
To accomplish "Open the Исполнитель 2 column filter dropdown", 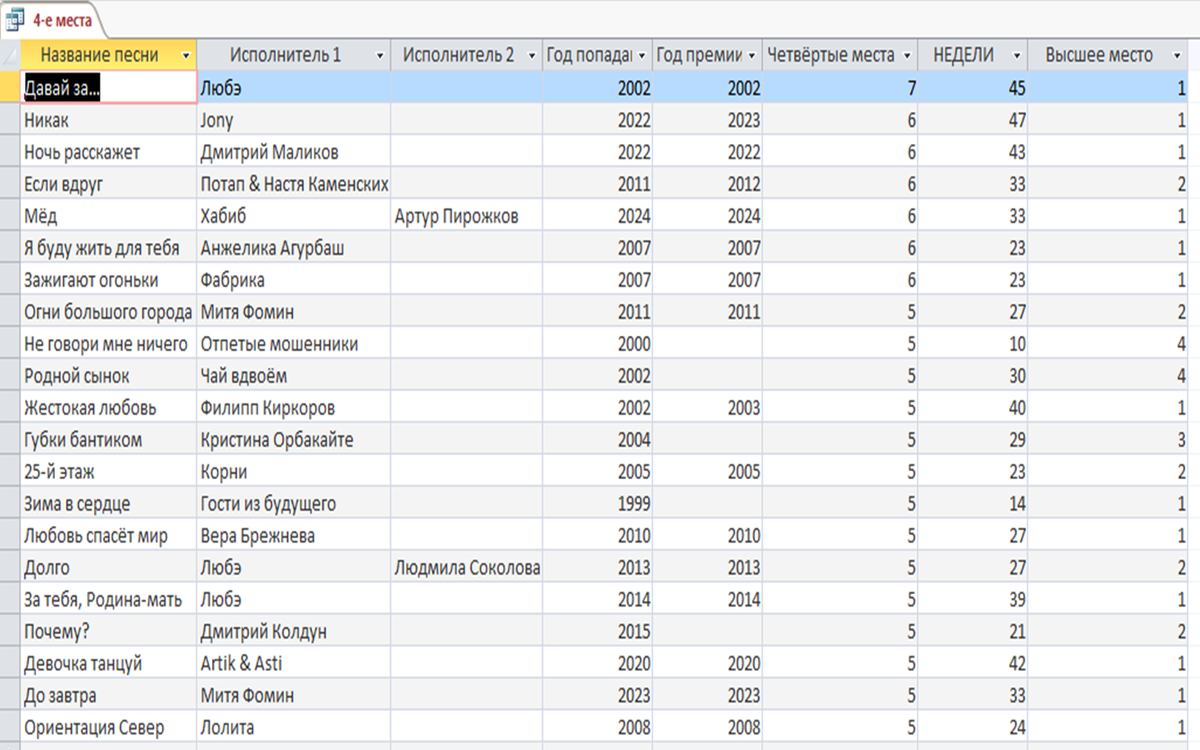I will 531,55.
